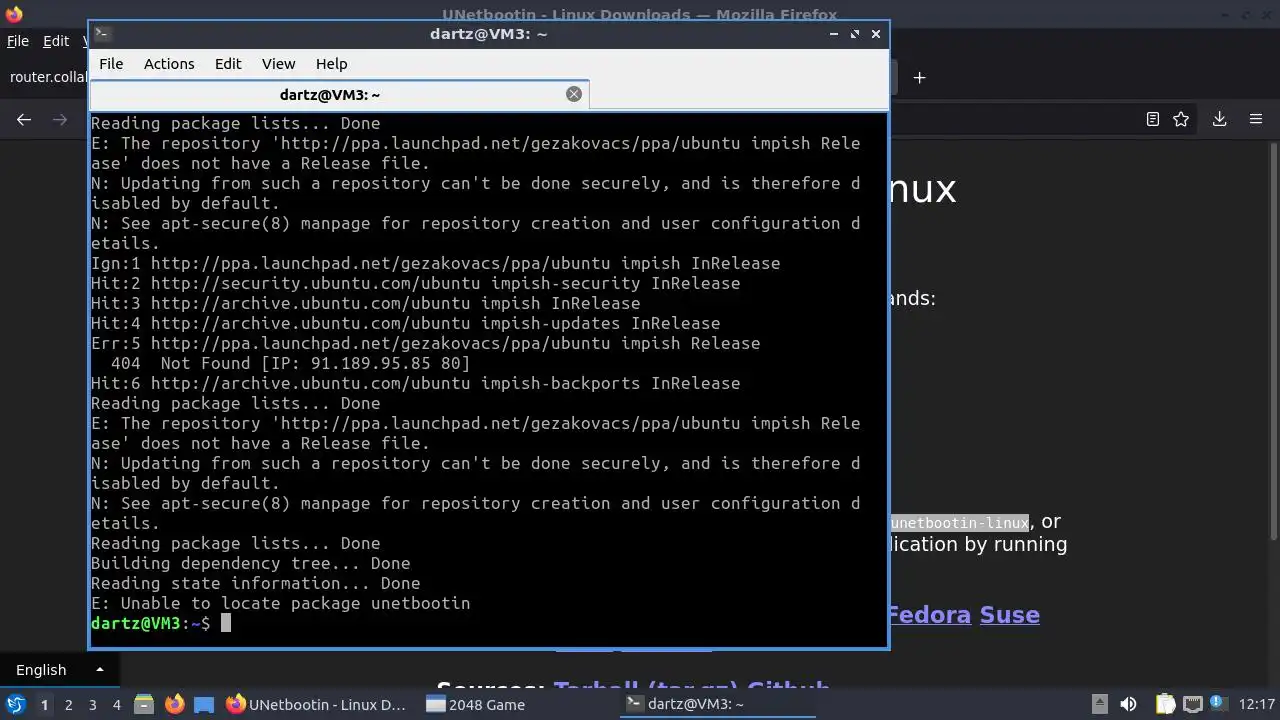Open the update notifier tray icon

tap(1217, 704)
